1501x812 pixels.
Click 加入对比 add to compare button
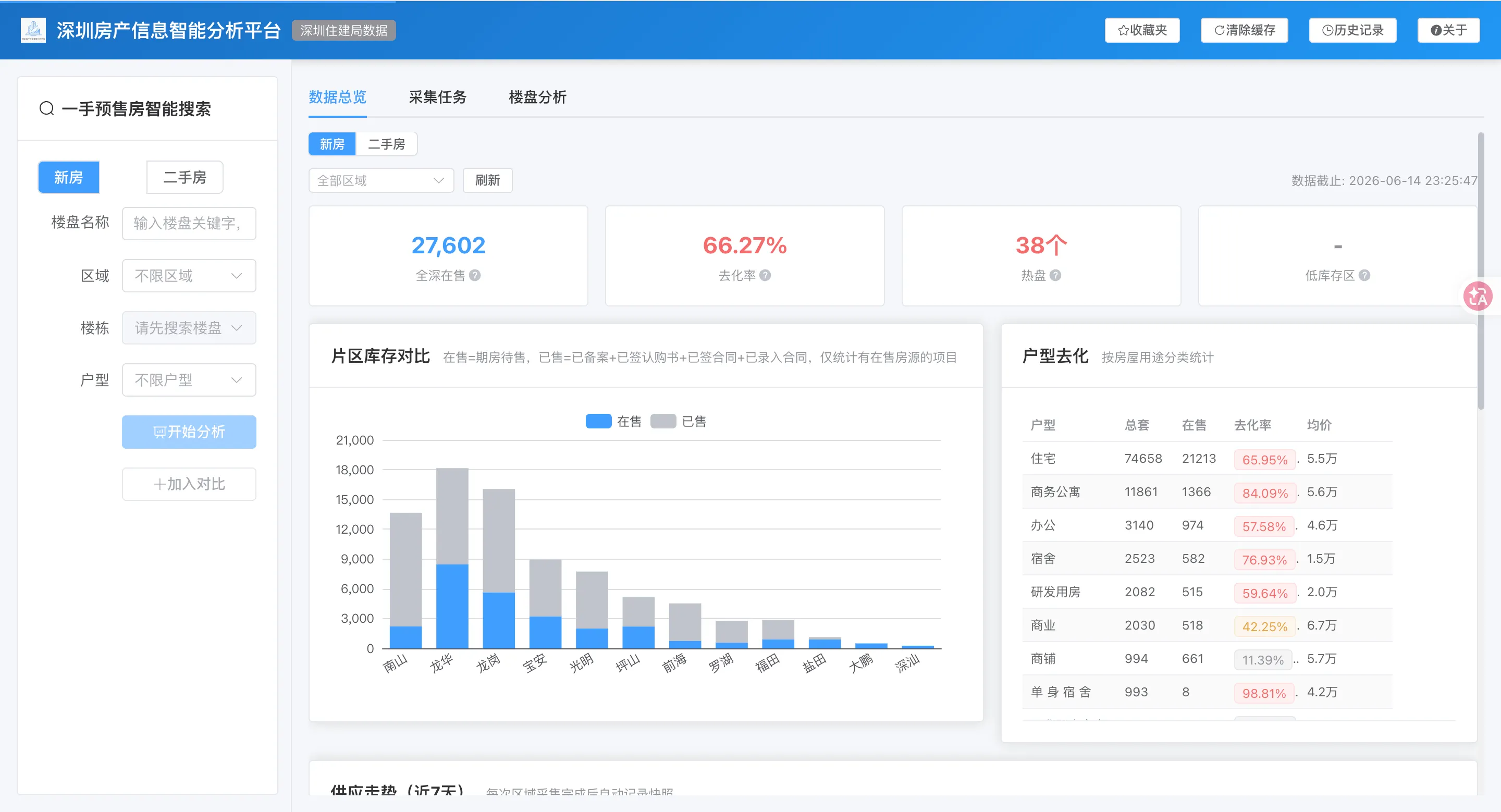click(x=189, y=484)
